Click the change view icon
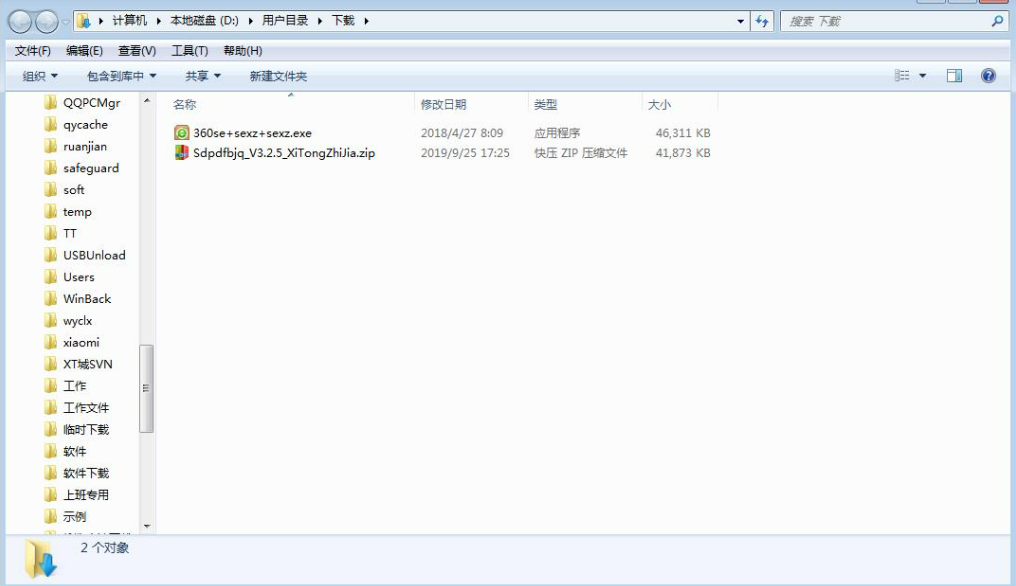Screen dimensions: 1016x586 902,76
